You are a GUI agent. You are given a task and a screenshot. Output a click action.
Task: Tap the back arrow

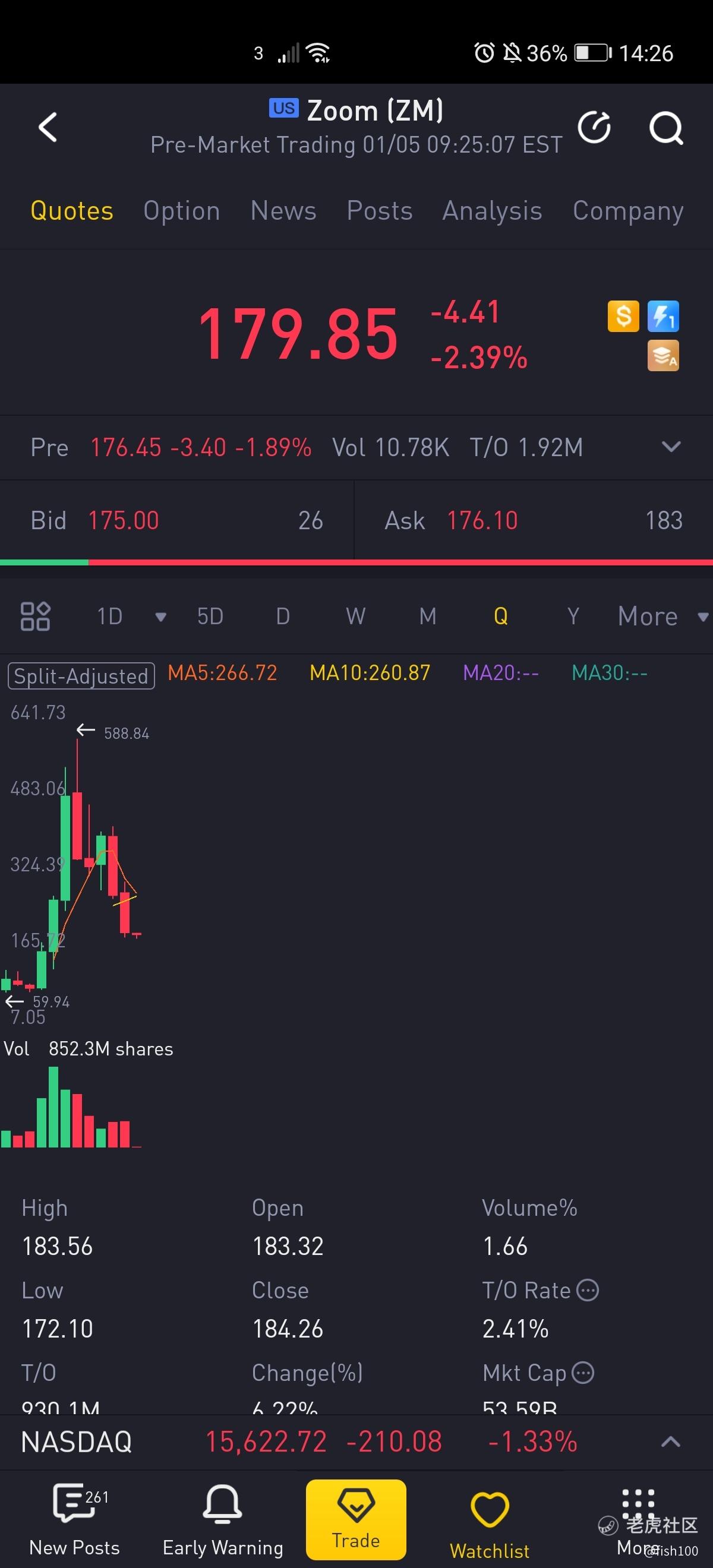tap(48, 127)
